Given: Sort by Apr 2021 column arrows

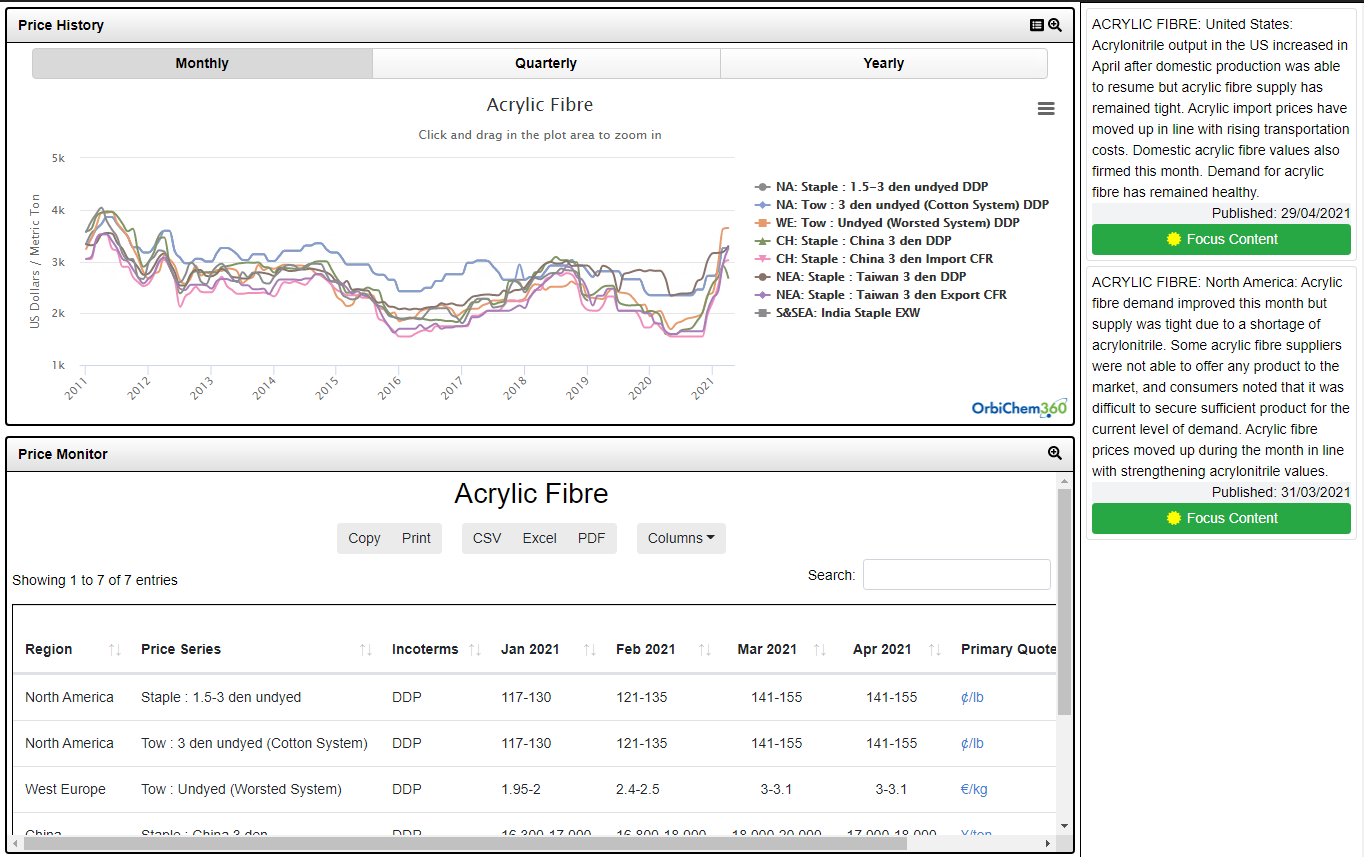Looking at the screenshot, I should 935,650.
